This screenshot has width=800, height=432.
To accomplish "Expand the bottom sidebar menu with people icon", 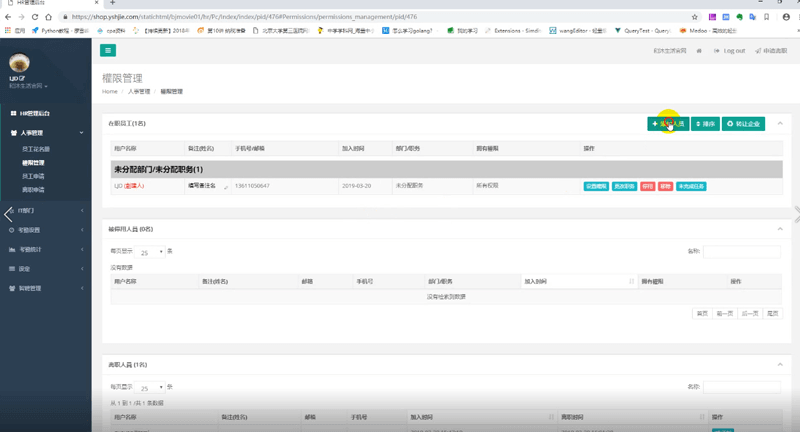I will click(x=45, y=288).
